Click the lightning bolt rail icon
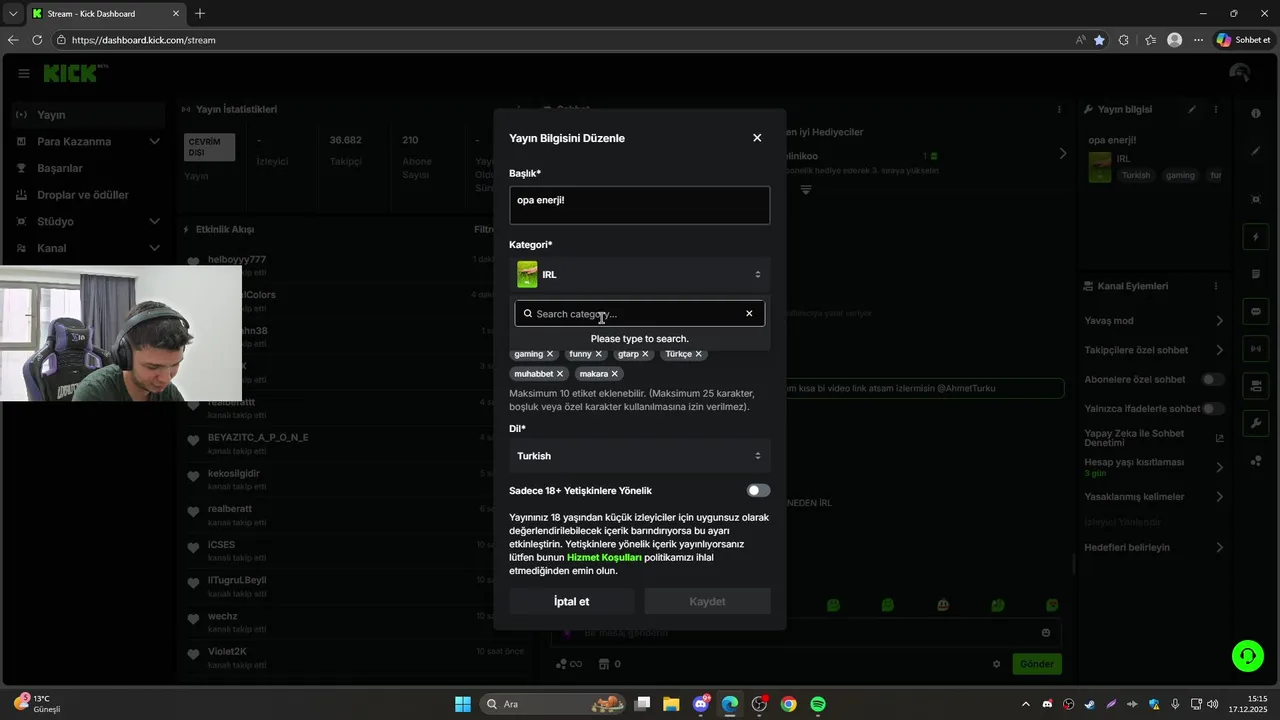 1256,237
